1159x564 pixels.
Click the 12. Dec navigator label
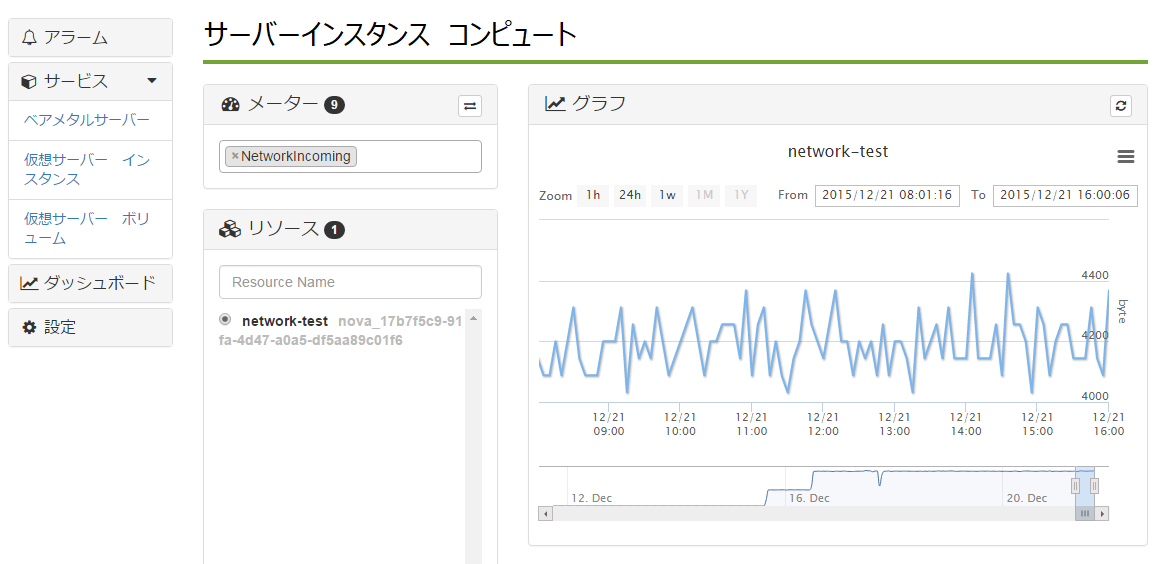pos(592,498)
